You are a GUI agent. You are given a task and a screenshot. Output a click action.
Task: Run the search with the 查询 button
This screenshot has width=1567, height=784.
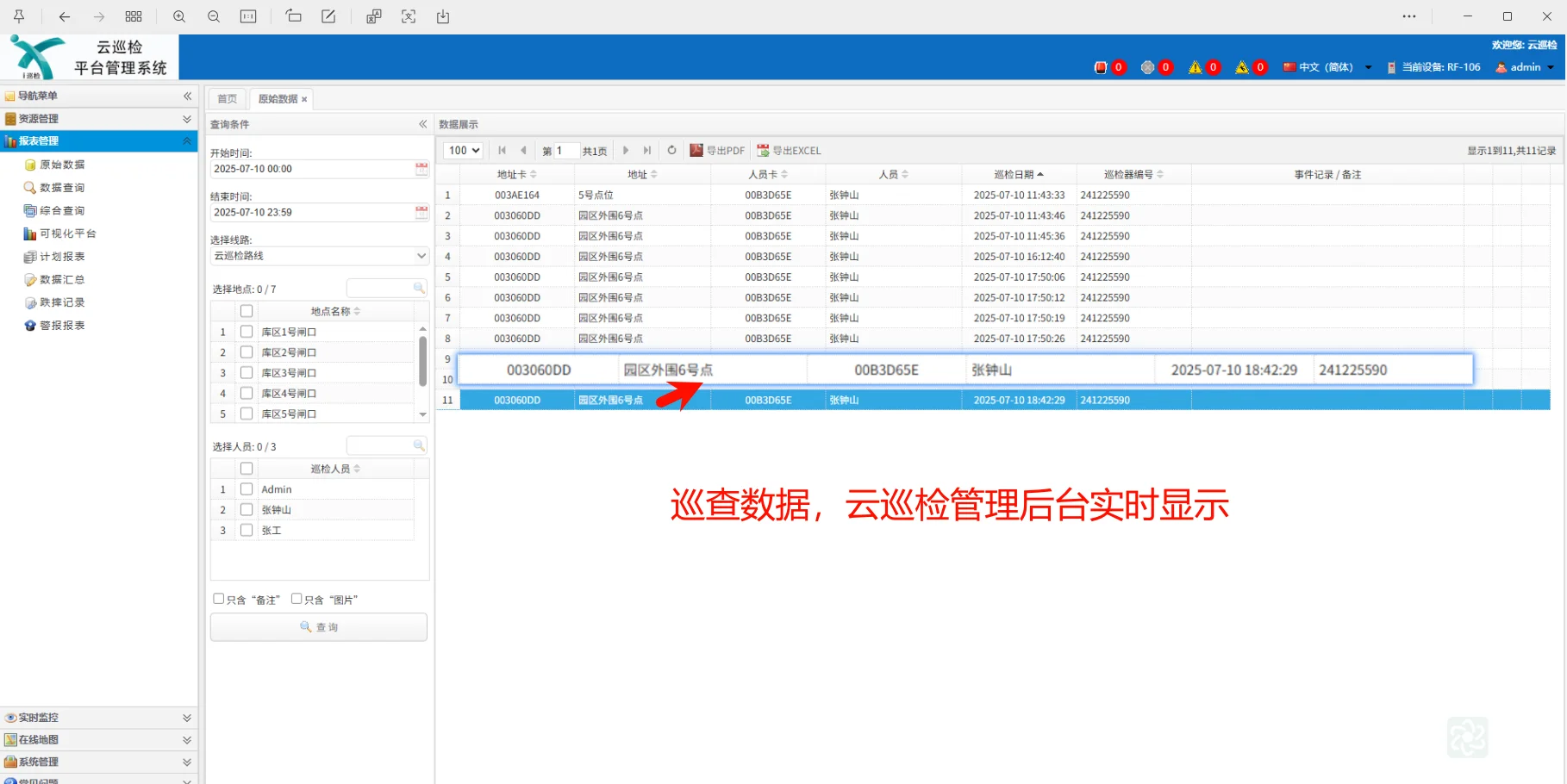(x=318, y=626)
